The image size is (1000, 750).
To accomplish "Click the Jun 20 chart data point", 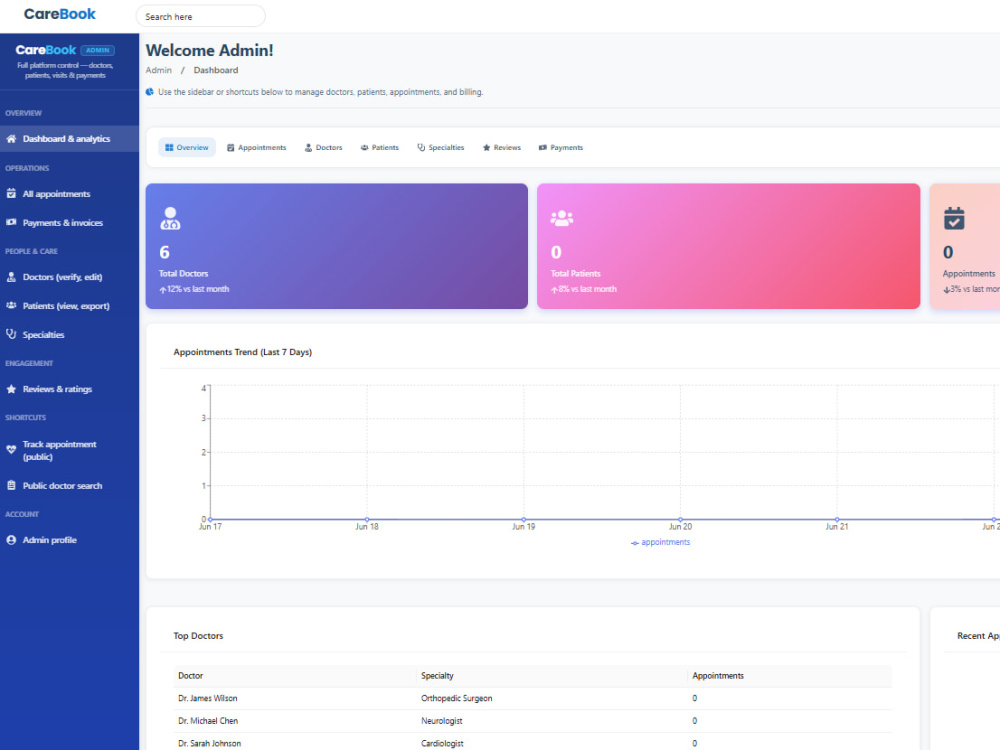I will tap(680, 519).
